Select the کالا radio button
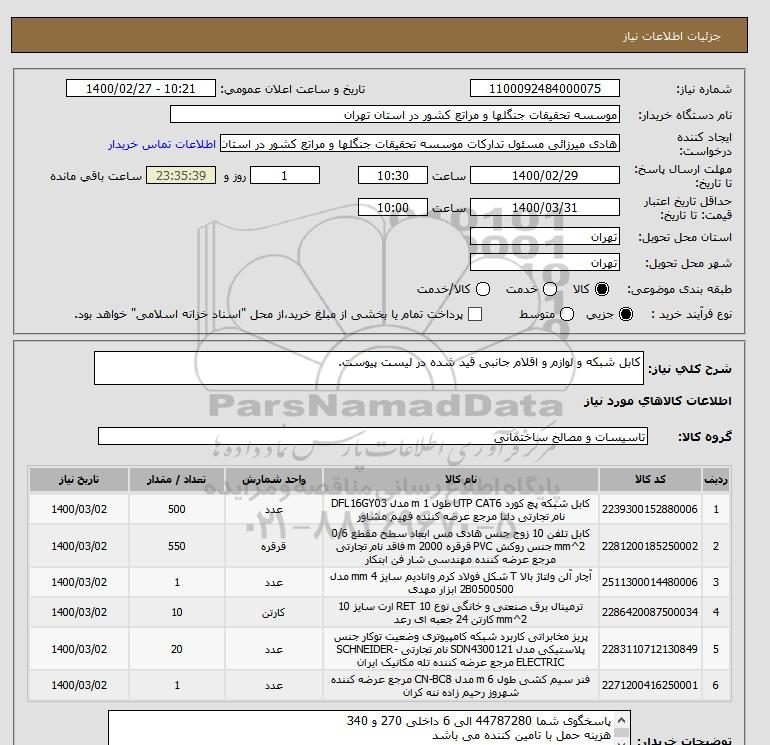 click(x=602, y=289)
